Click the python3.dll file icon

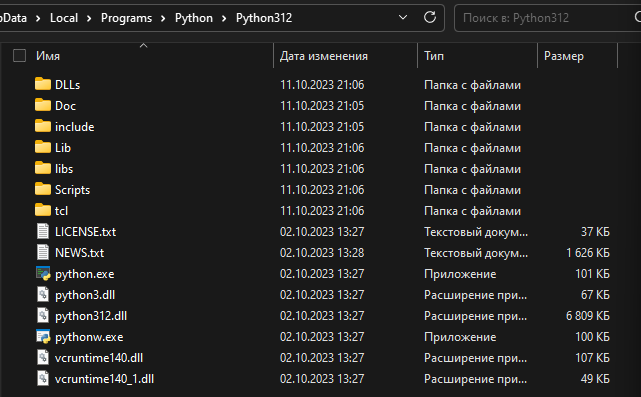coord(43,294)
